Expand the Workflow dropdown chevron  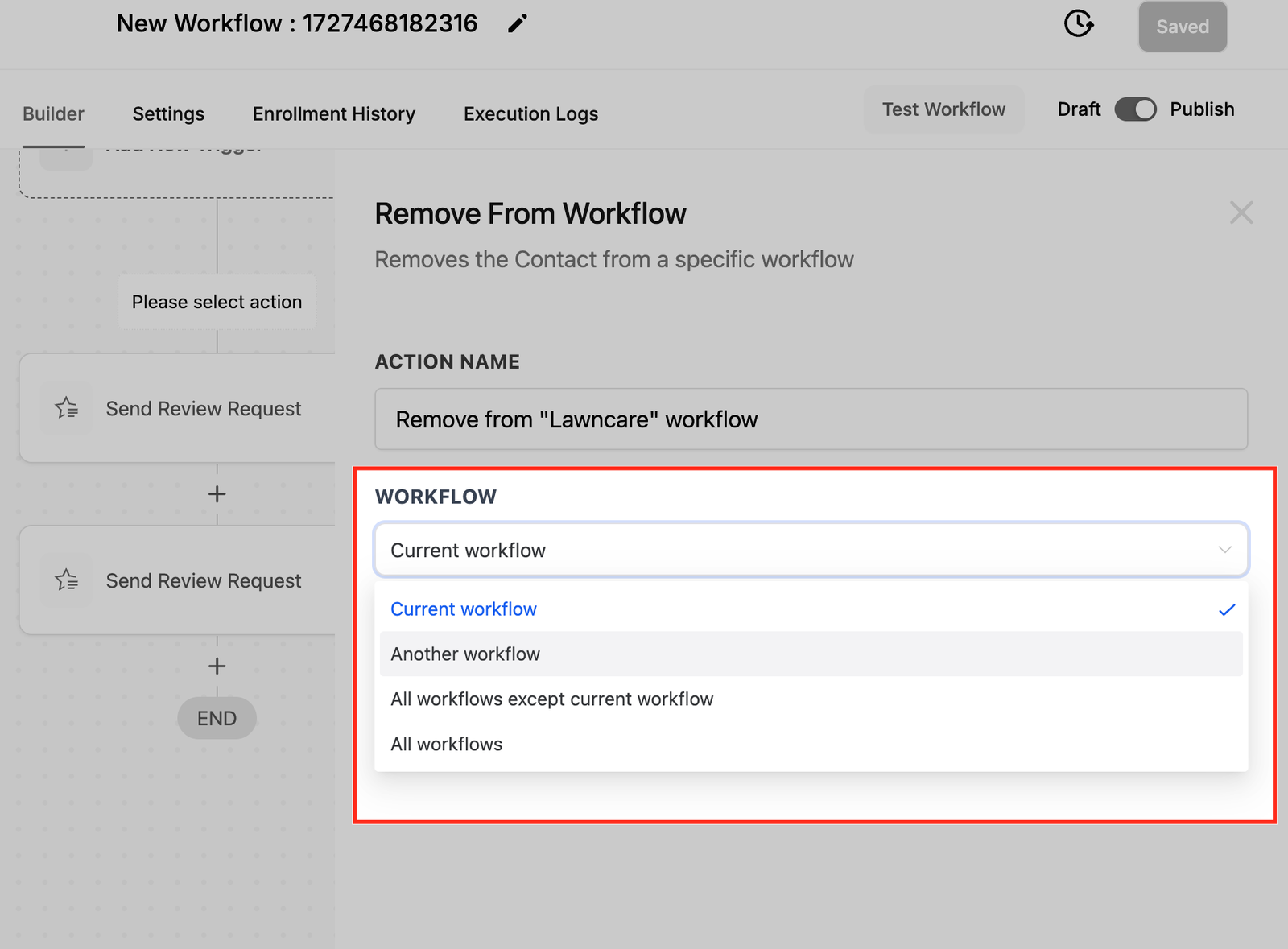[x=1224, y=550]
